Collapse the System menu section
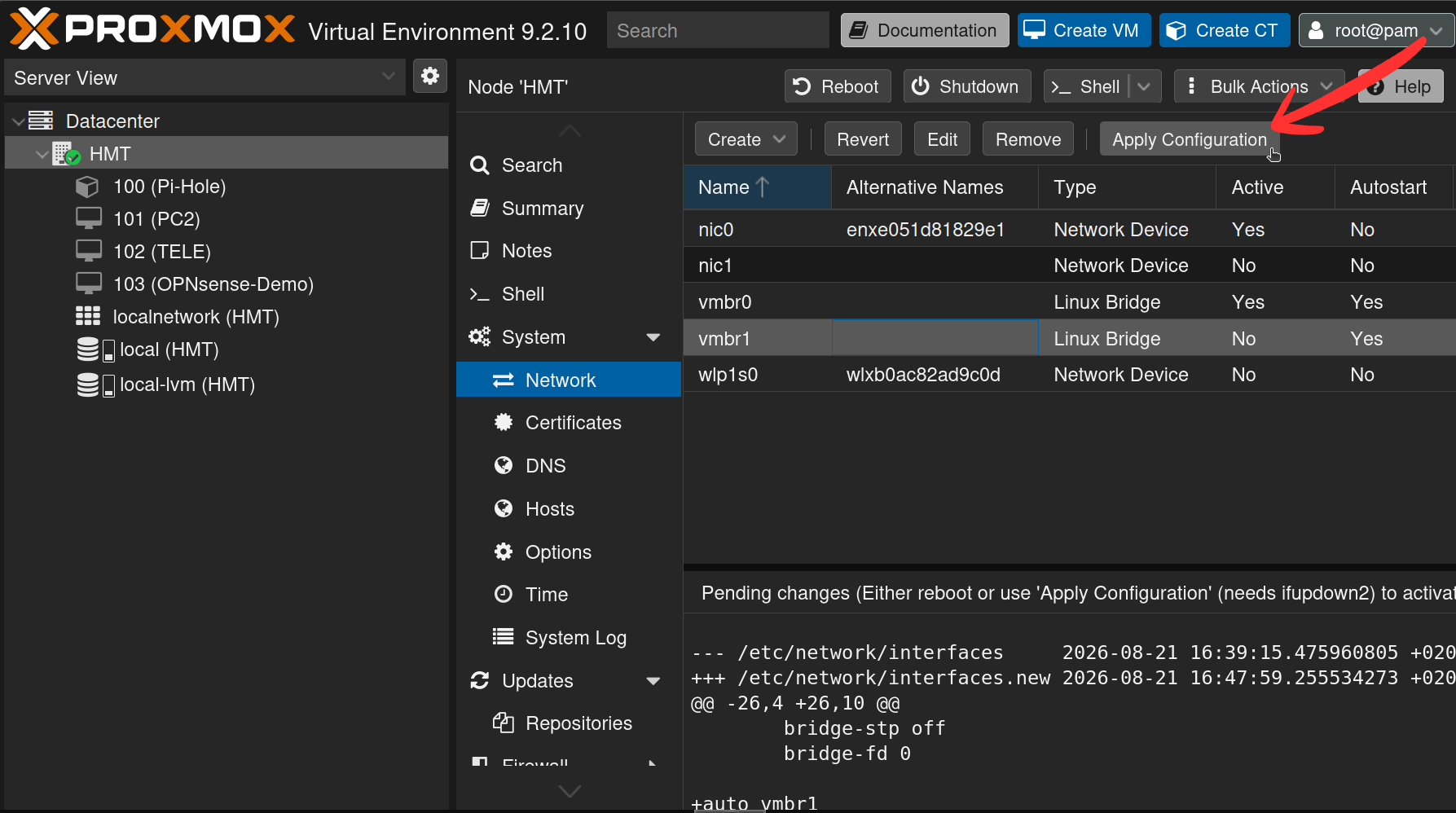Viewport: 1456px width, 813px height. (653, 337)
